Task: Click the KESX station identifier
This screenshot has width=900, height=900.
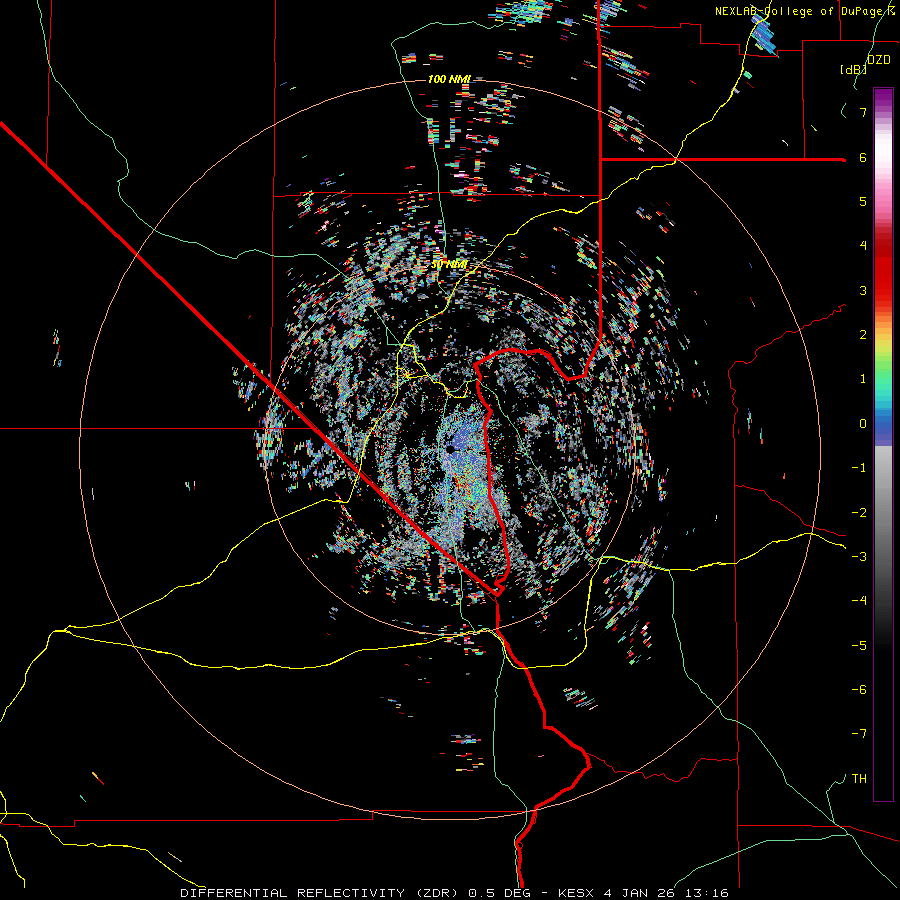Action: click(578, 893)
